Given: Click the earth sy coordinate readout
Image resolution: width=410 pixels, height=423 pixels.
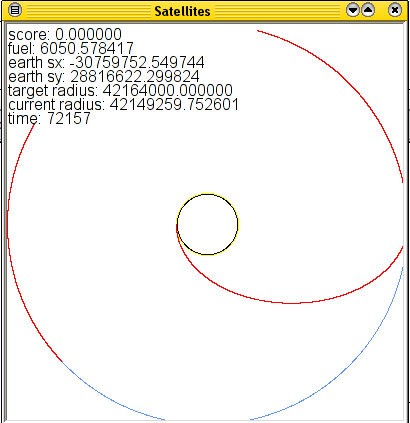Looking at the screenshot, I should point(104,76).
